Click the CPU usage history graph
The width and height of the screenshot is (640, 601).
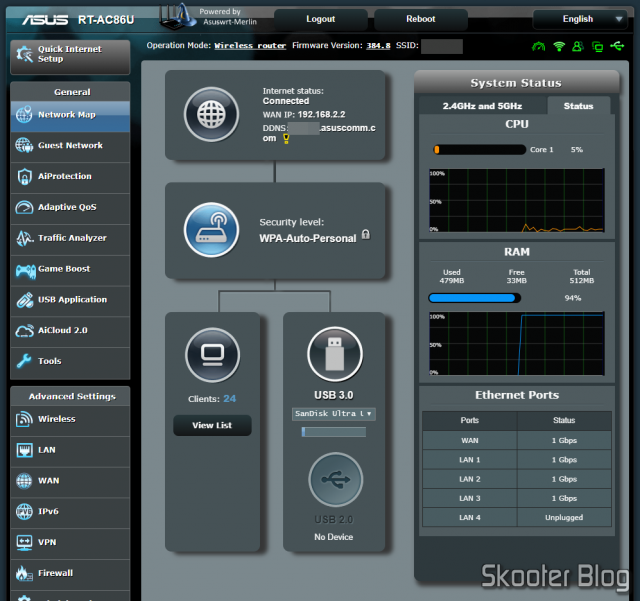click(x=516, y=200)
